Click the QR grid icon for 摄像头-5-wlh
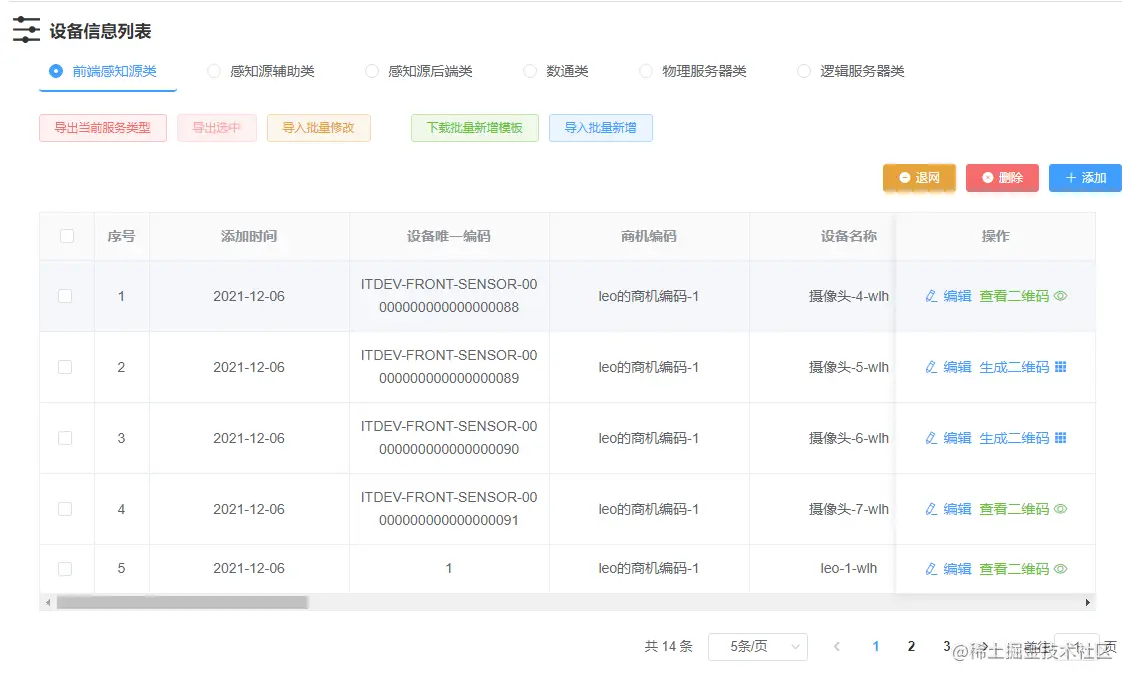The image size is (1133, 682). [1060, 367]
